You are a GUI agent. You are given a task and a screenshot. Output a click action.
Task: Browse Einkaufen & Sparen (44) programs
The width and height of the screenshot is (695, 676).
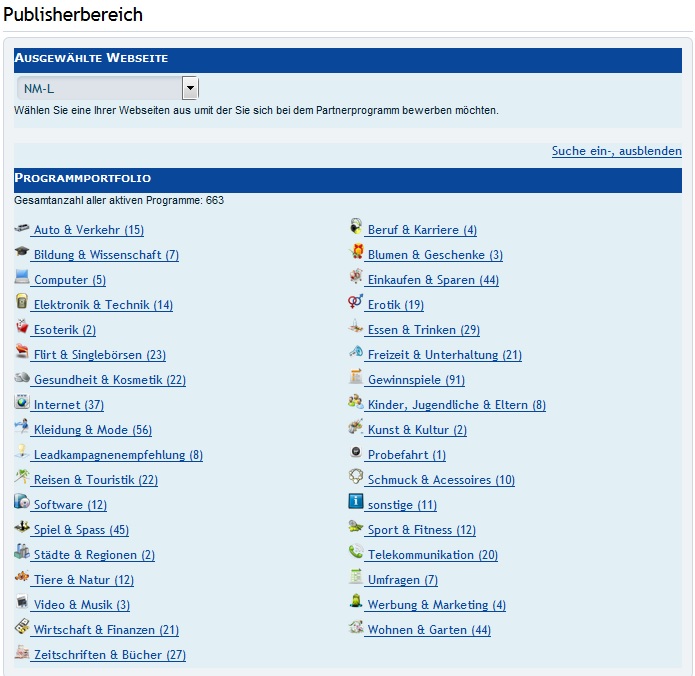click(x=433, y=280)
